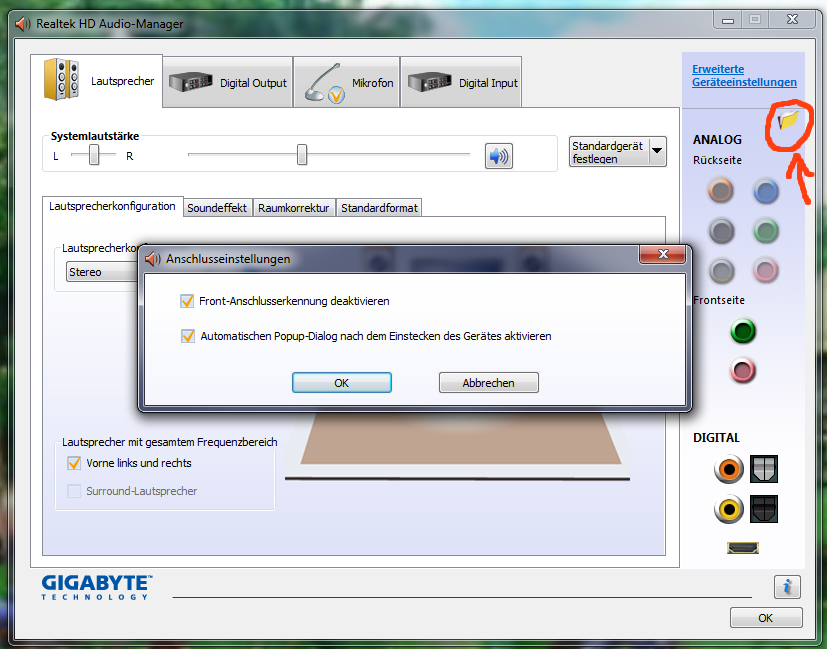
Task: Open the Standardgerät festlegen dropdown arrow
Action: coord(657,152)
